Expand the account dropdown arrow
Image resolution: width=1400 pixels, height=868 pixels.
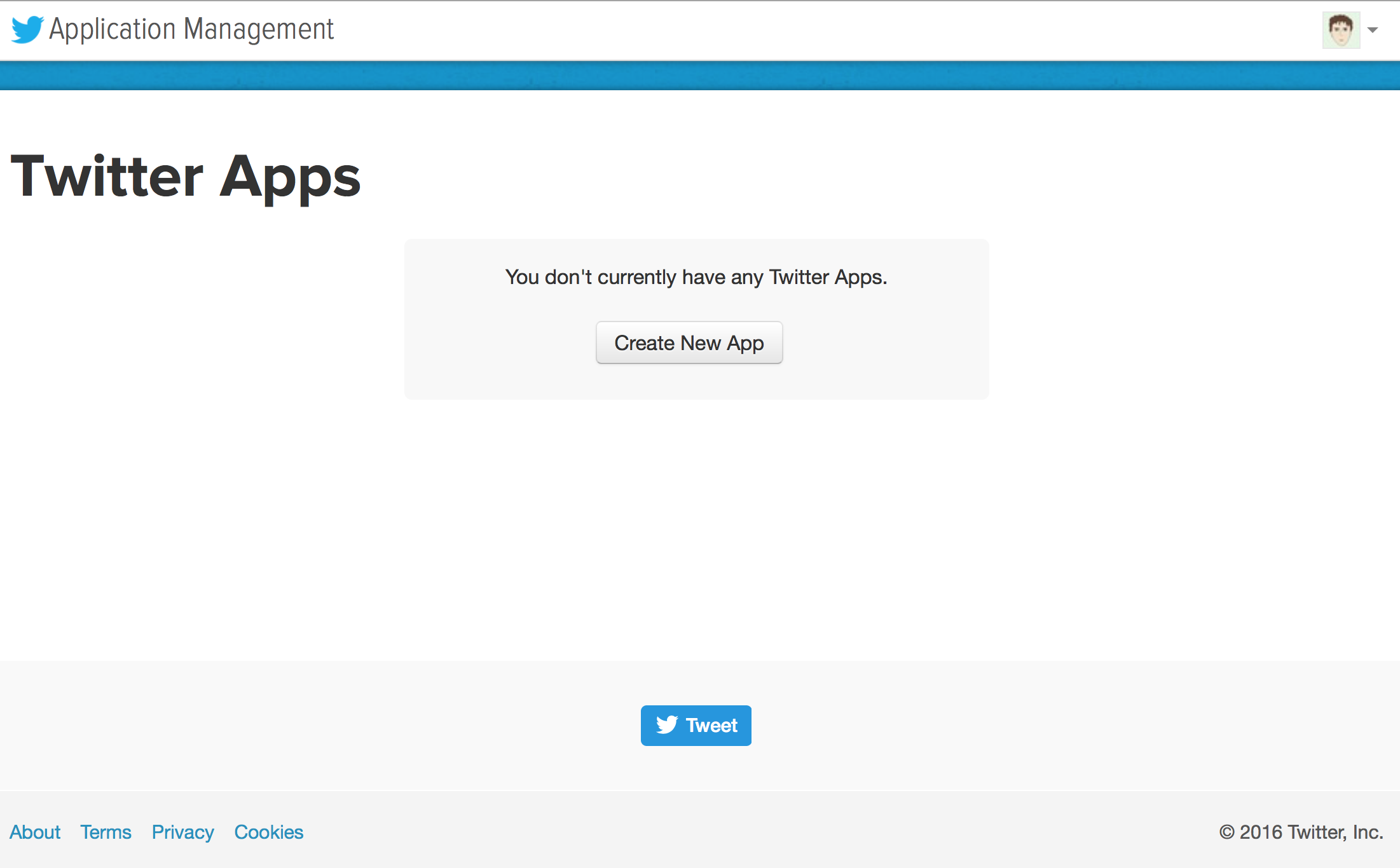(1373, 30)
